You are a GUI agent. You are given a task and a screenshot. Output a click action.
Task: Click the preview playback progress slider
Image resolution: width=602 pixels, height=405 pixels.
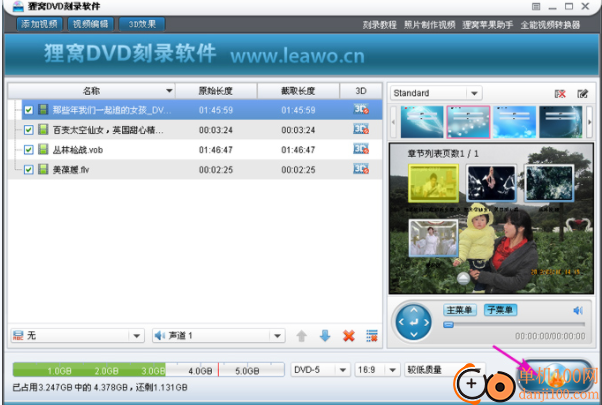pyautogui.click(x=514, y=325)
